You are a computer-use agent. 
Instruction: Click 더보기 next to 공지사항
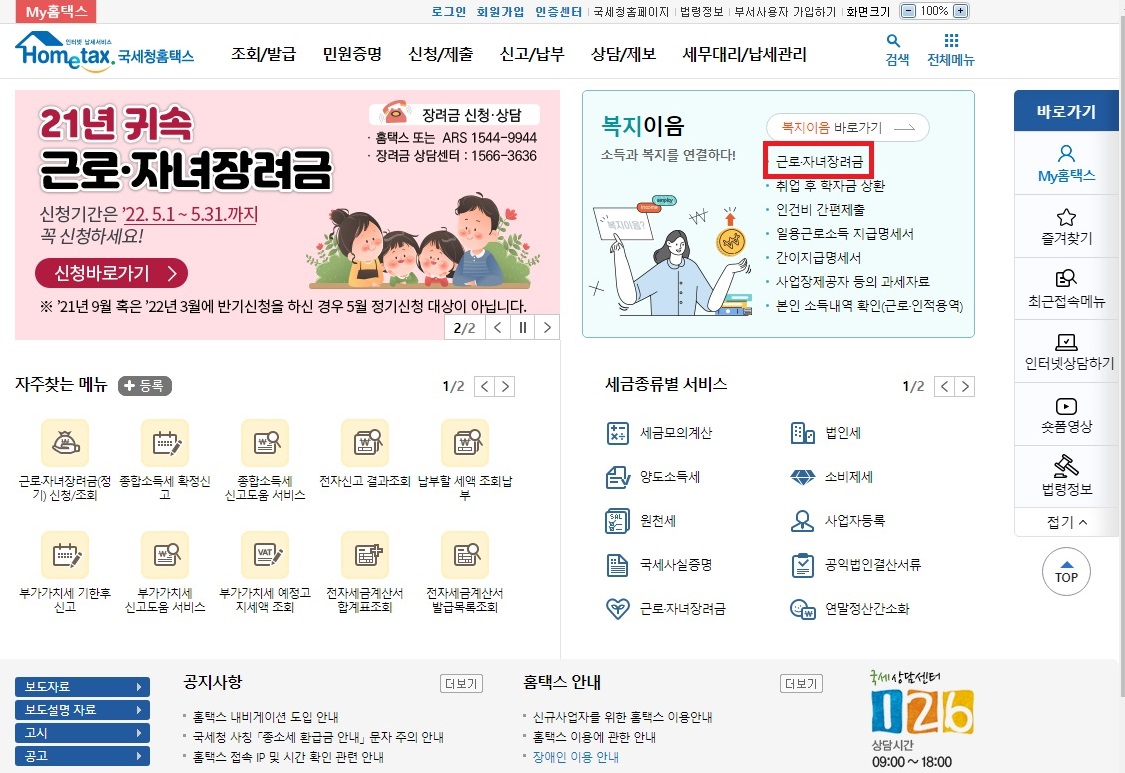click(x=461, y=683)
